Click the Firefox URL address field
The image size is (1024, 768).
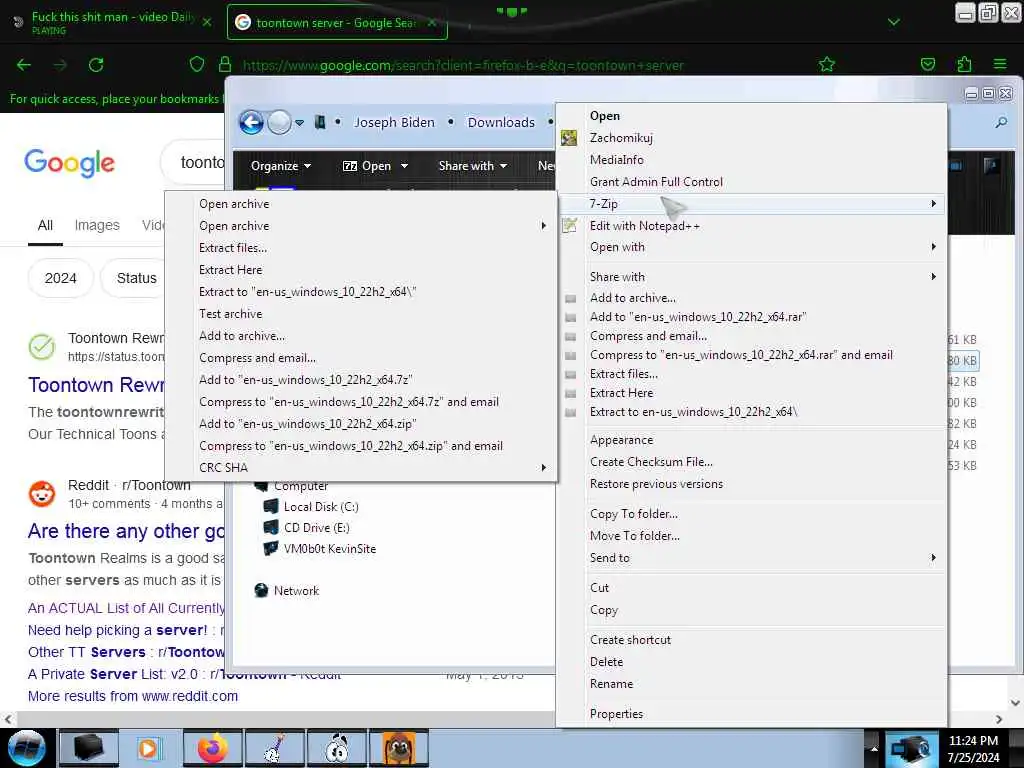462,65
